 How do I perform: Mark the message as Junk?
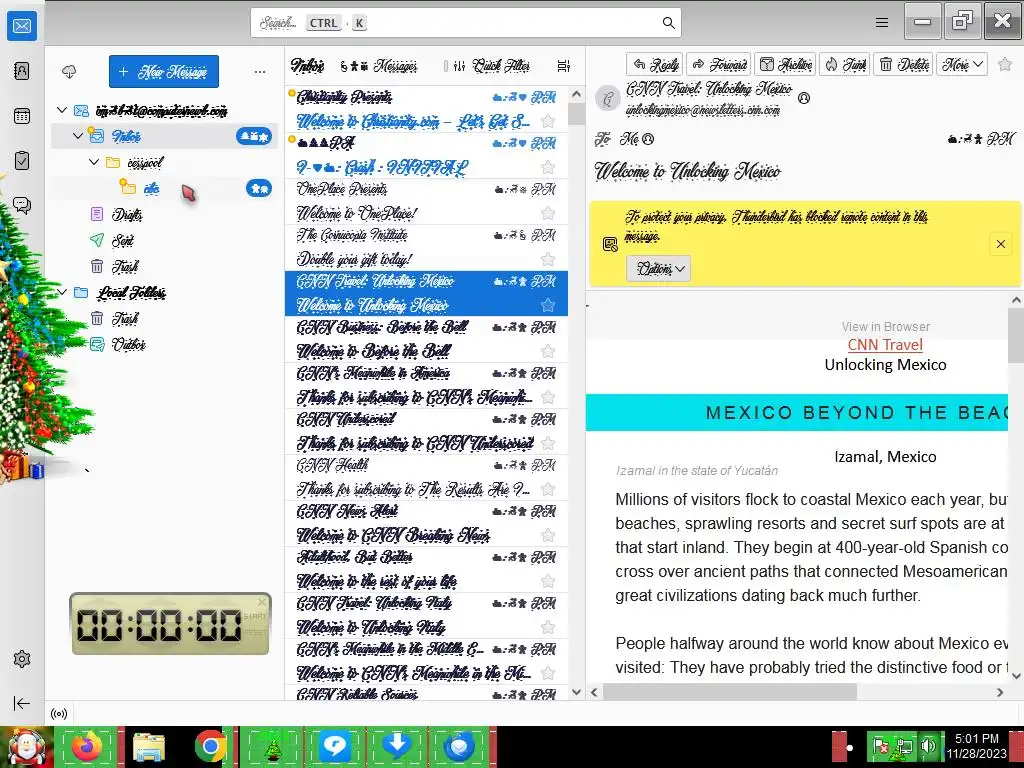pyautogui.click(x=845, y=64)
